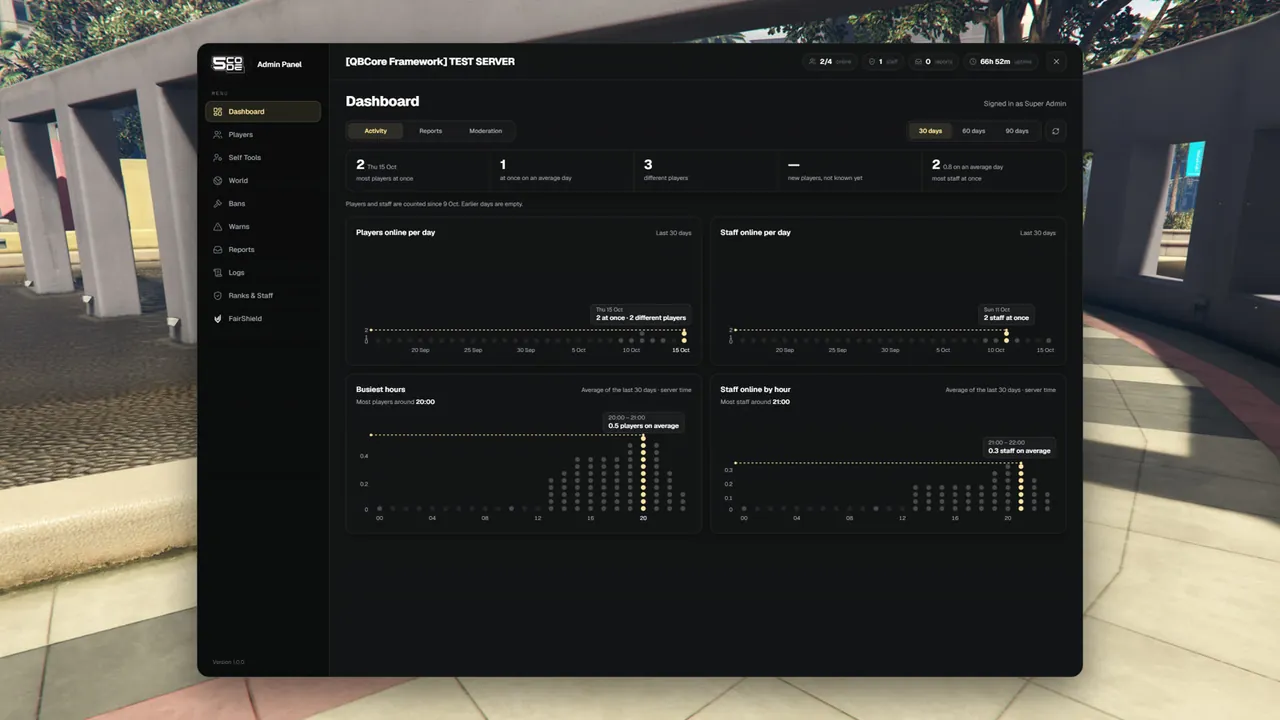Image resolution: width=1280 pixels, height=720 pixels.
Task: Open Self Tools from the sidebar
Action: [263, 158]
